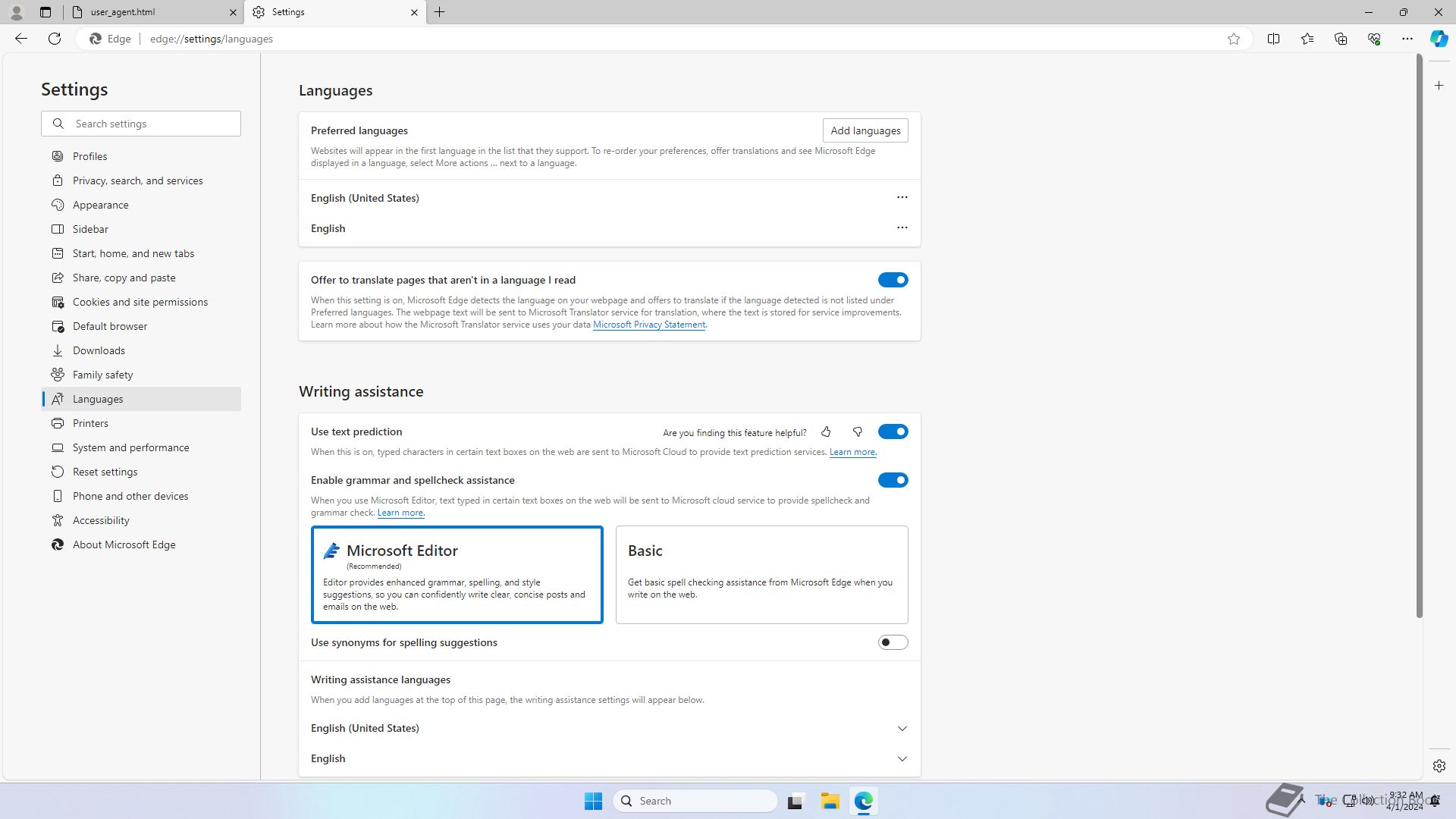1456x819 pixels.
Task: Open the Microsoft Privacy Statement link
Action: click(x=648, y=325)
